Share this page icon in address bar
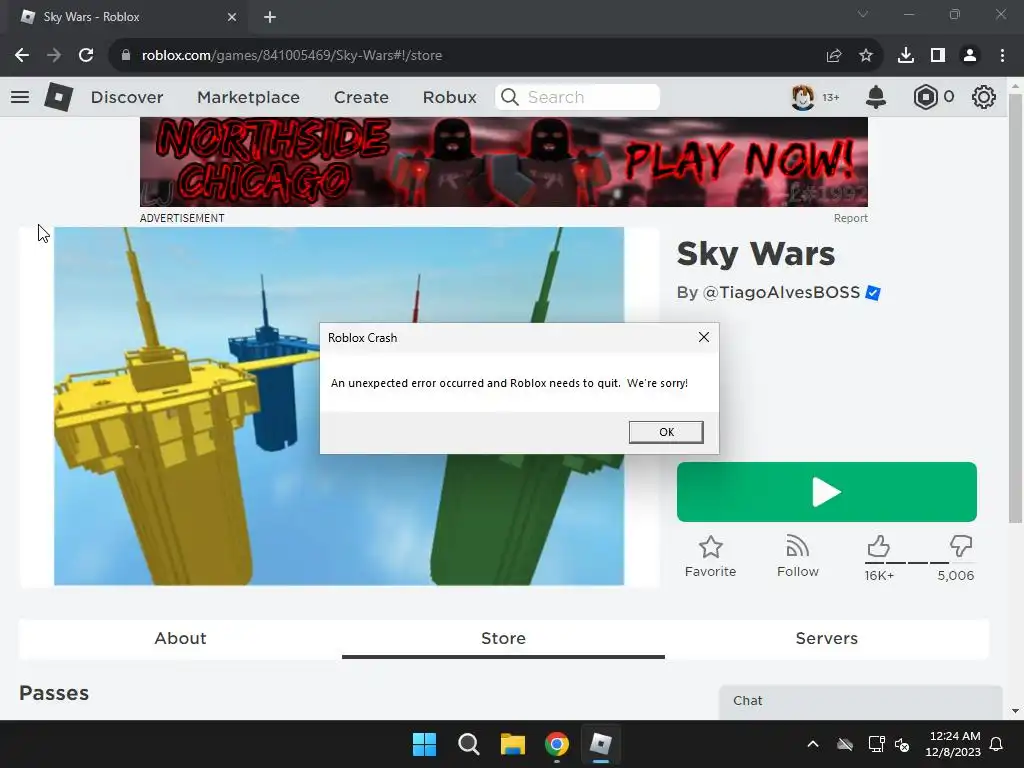Viewport: 1024px width, 768px height. point(833,56)
